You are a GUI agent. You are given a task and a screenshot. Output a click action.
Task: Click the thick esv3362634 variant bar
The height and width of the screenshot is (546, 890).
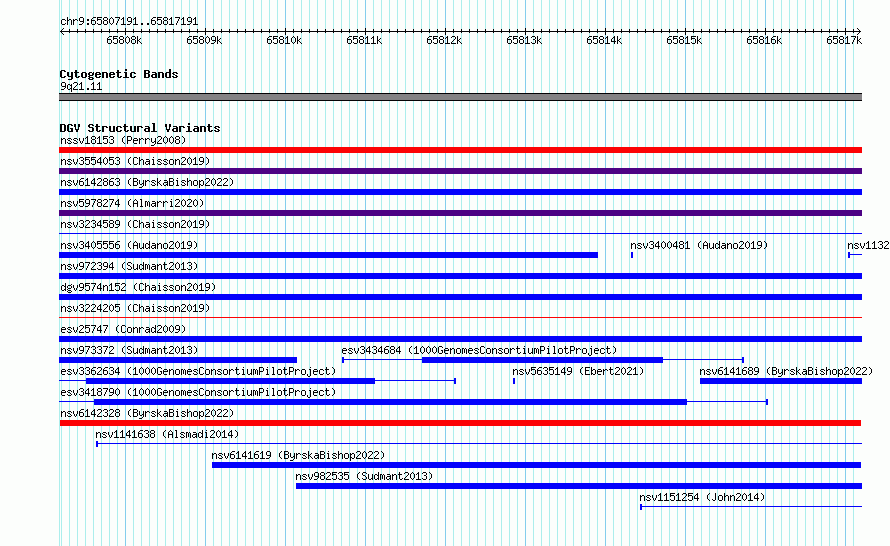pos(230,381)
